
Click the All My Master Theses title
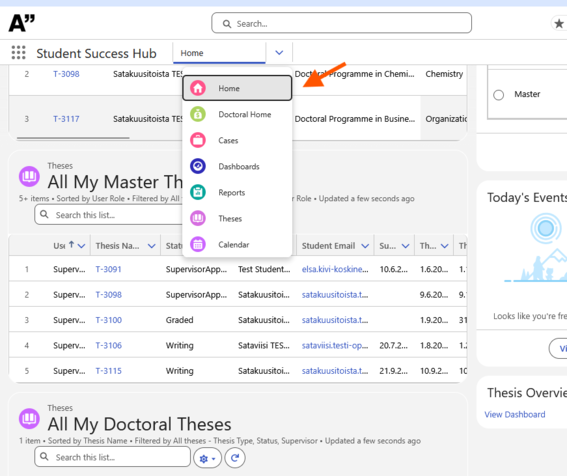[115, 182]
